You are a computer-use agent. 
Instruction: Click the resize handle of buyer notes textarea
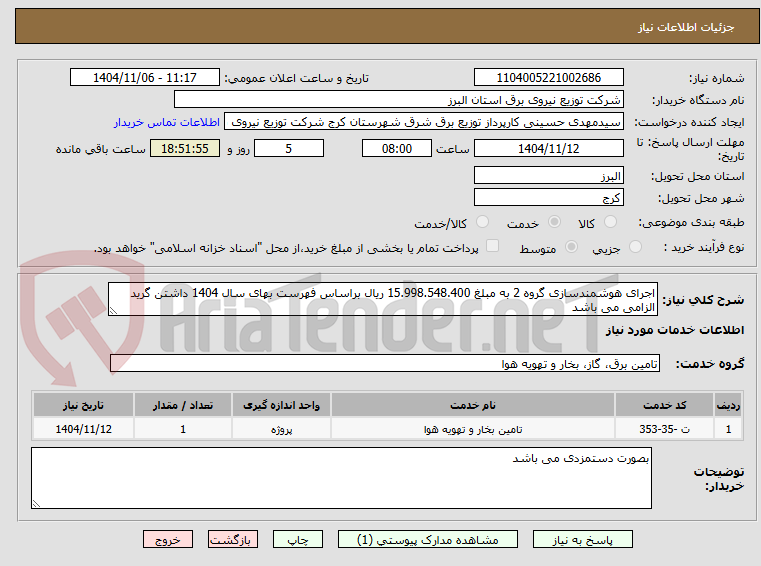(36, 504)
